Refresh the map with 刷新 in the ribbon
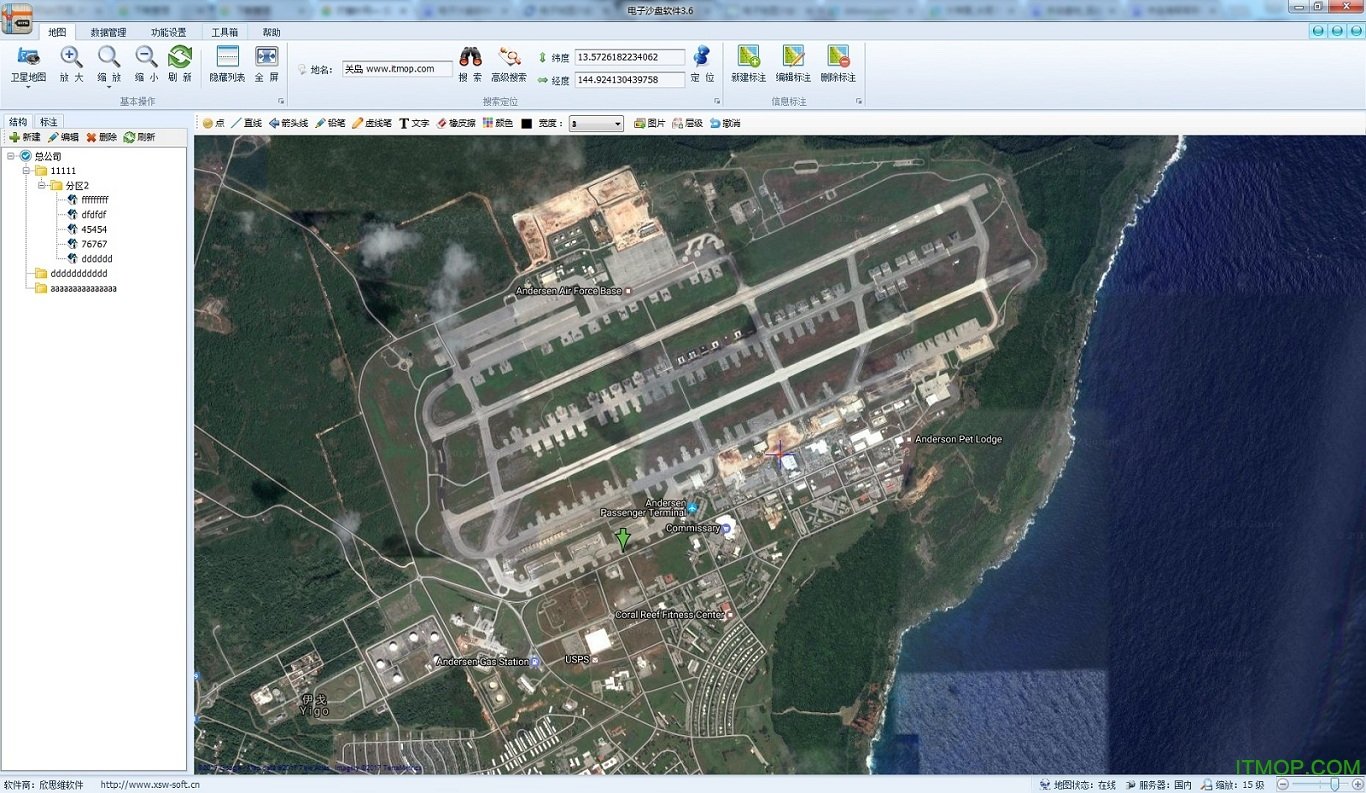The image size is (1366, 793). [x=180, y=64]
